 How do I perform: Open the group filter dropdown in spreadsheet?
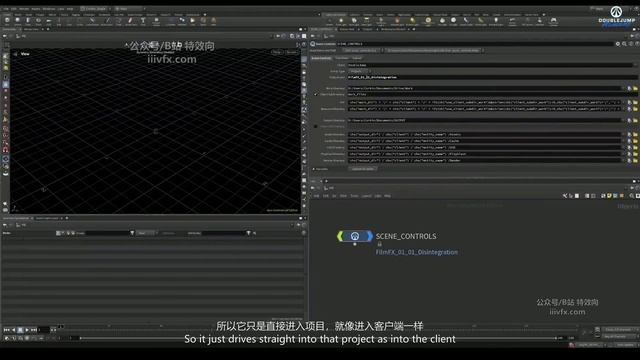click(132, 233)
